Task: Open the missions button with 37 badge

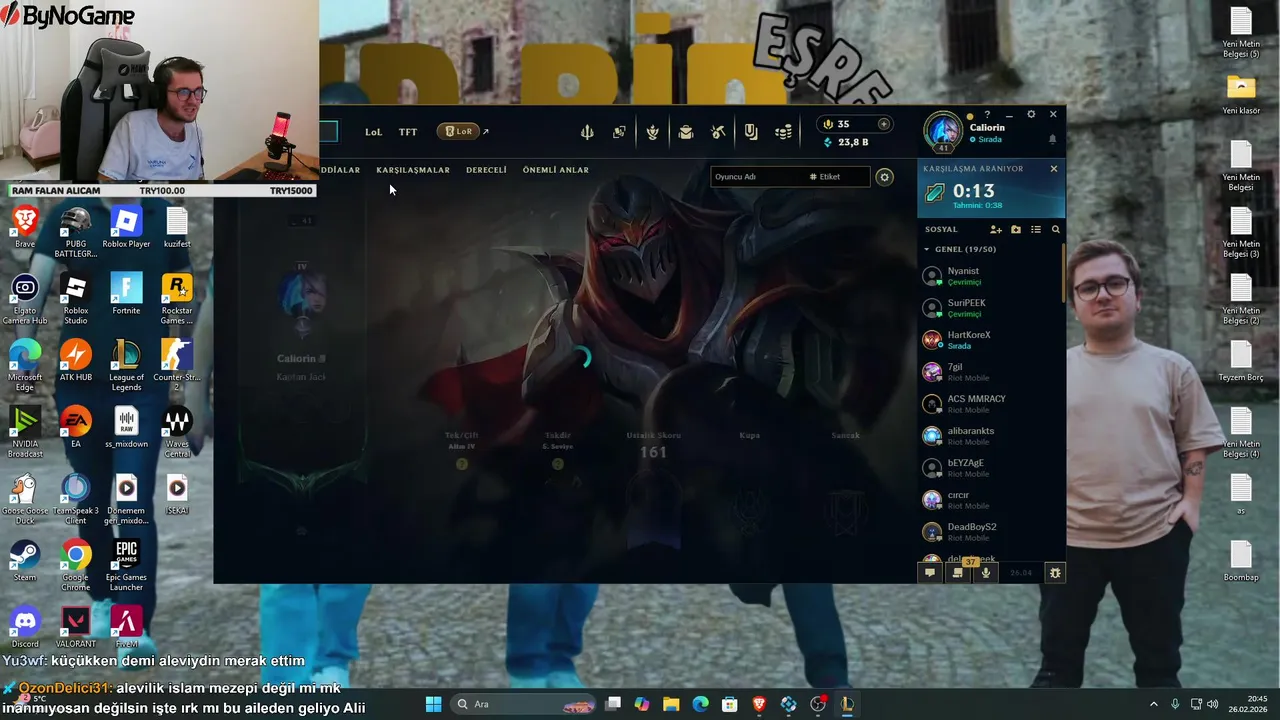Action: pyautogui.click(x=958, y=573)
